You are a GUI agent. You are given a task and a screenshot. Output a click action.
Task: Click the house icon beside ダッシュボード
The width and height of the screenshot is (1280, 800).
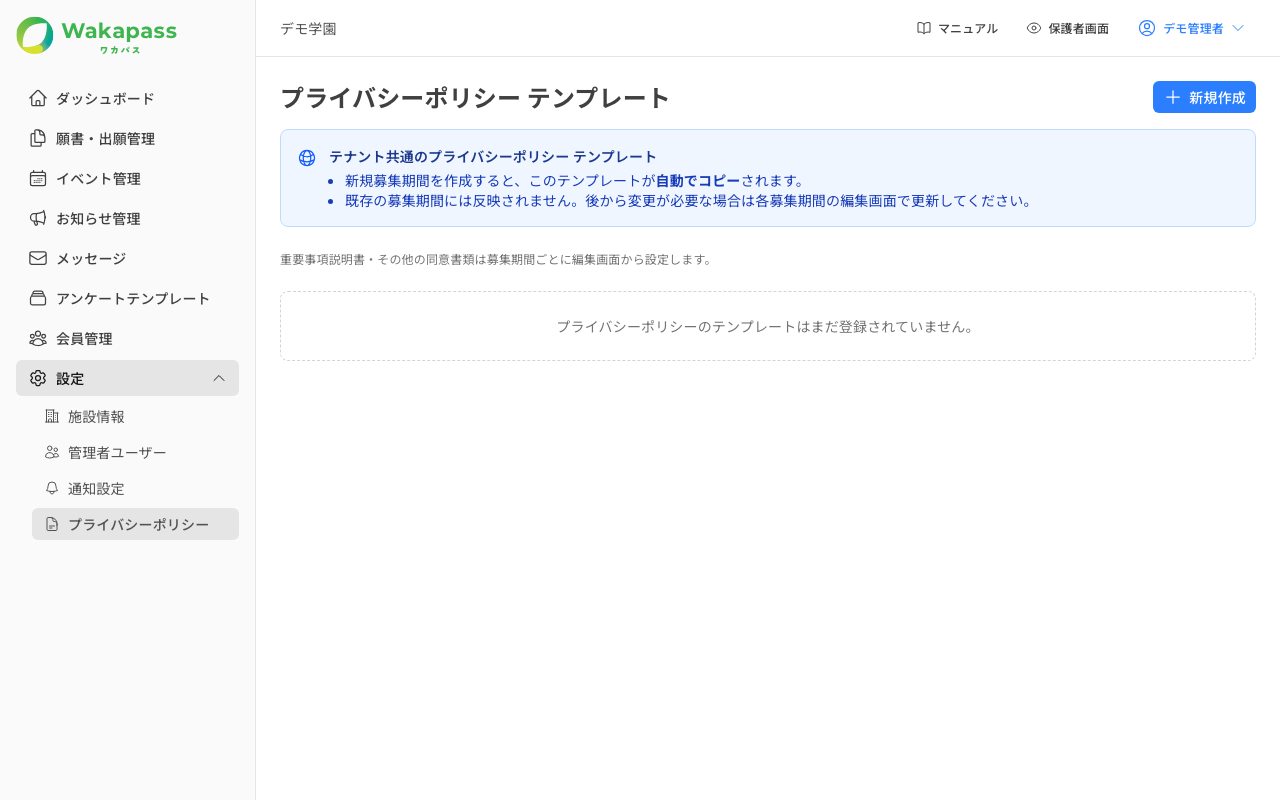tap(38, 98)
